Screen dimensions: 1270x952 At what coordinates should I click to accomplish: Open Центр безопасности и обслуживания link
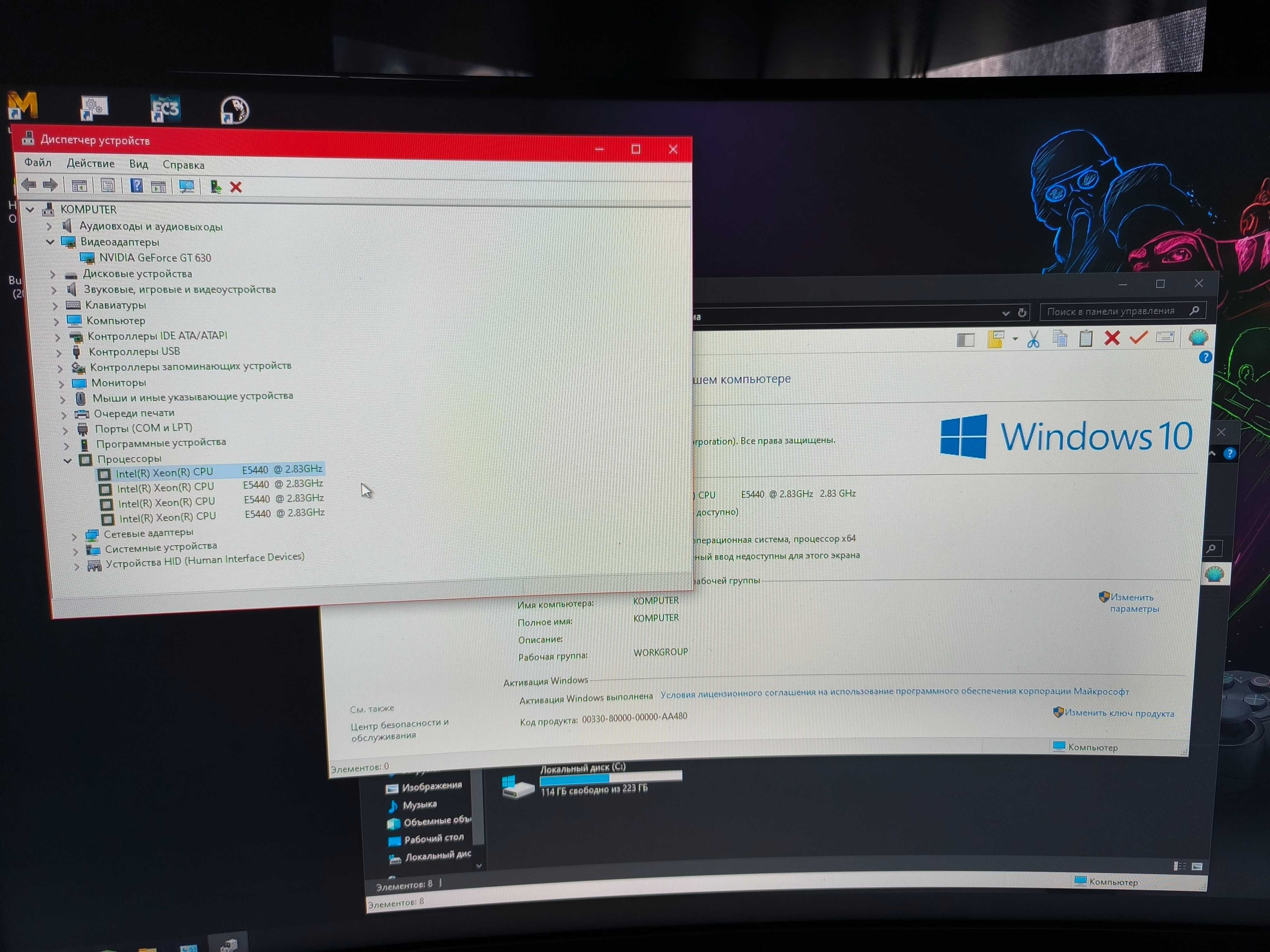[x=400, y=729]
